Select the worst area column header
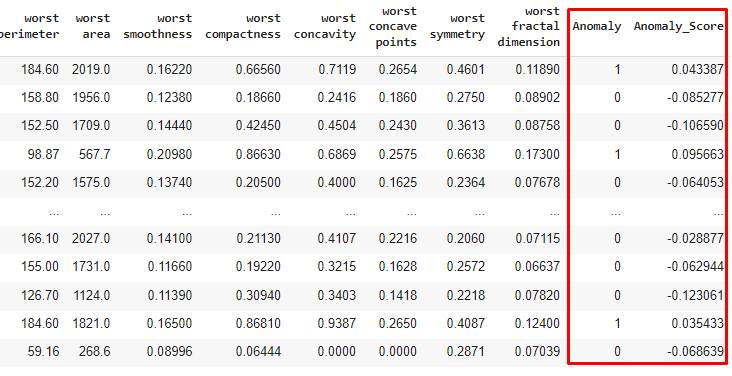The height and width of the screenshot is (376, 732). click(x=92, y=26)
